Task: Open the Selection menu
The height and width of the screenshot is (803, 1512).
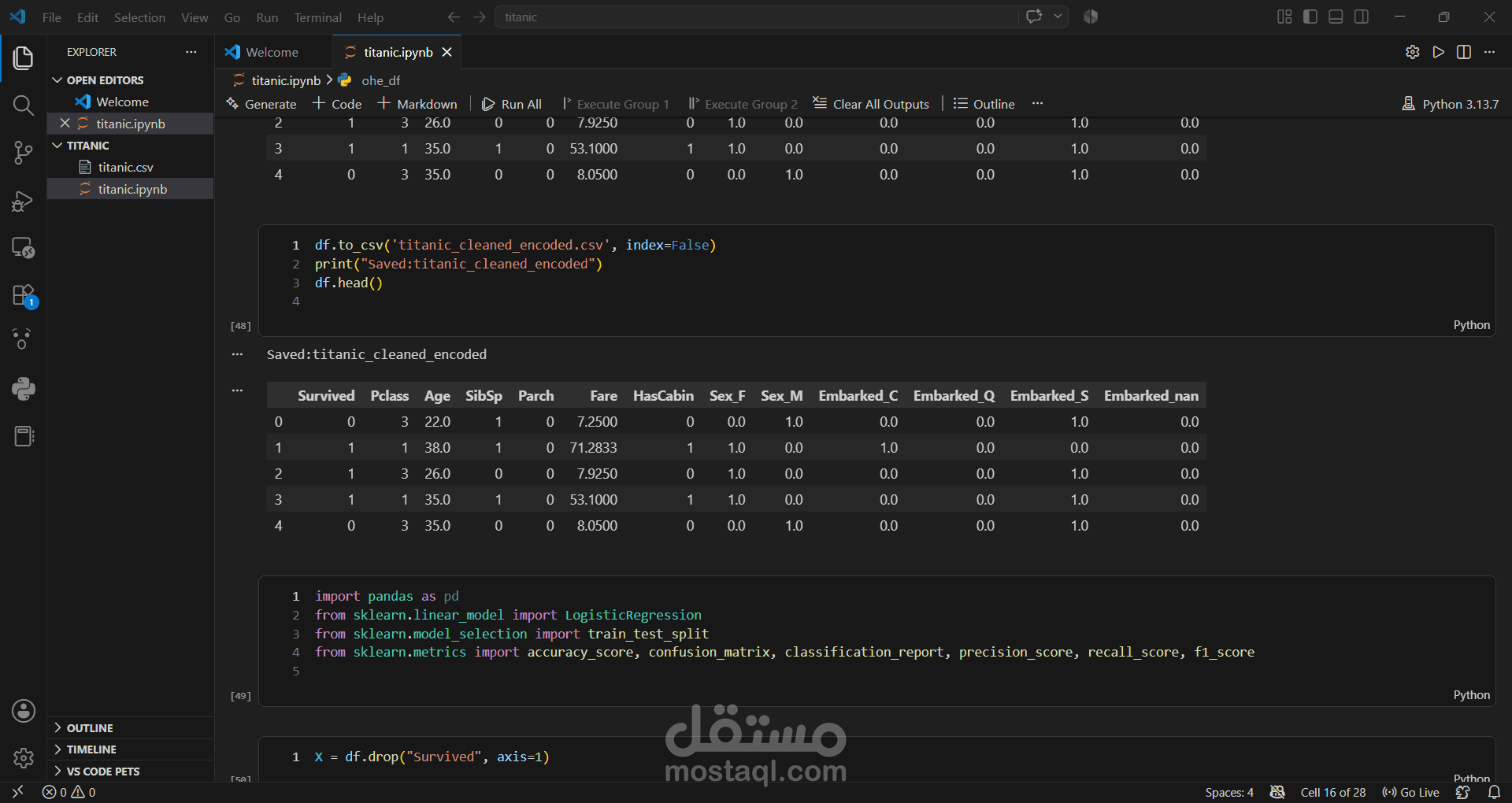Action: (139, 17)
